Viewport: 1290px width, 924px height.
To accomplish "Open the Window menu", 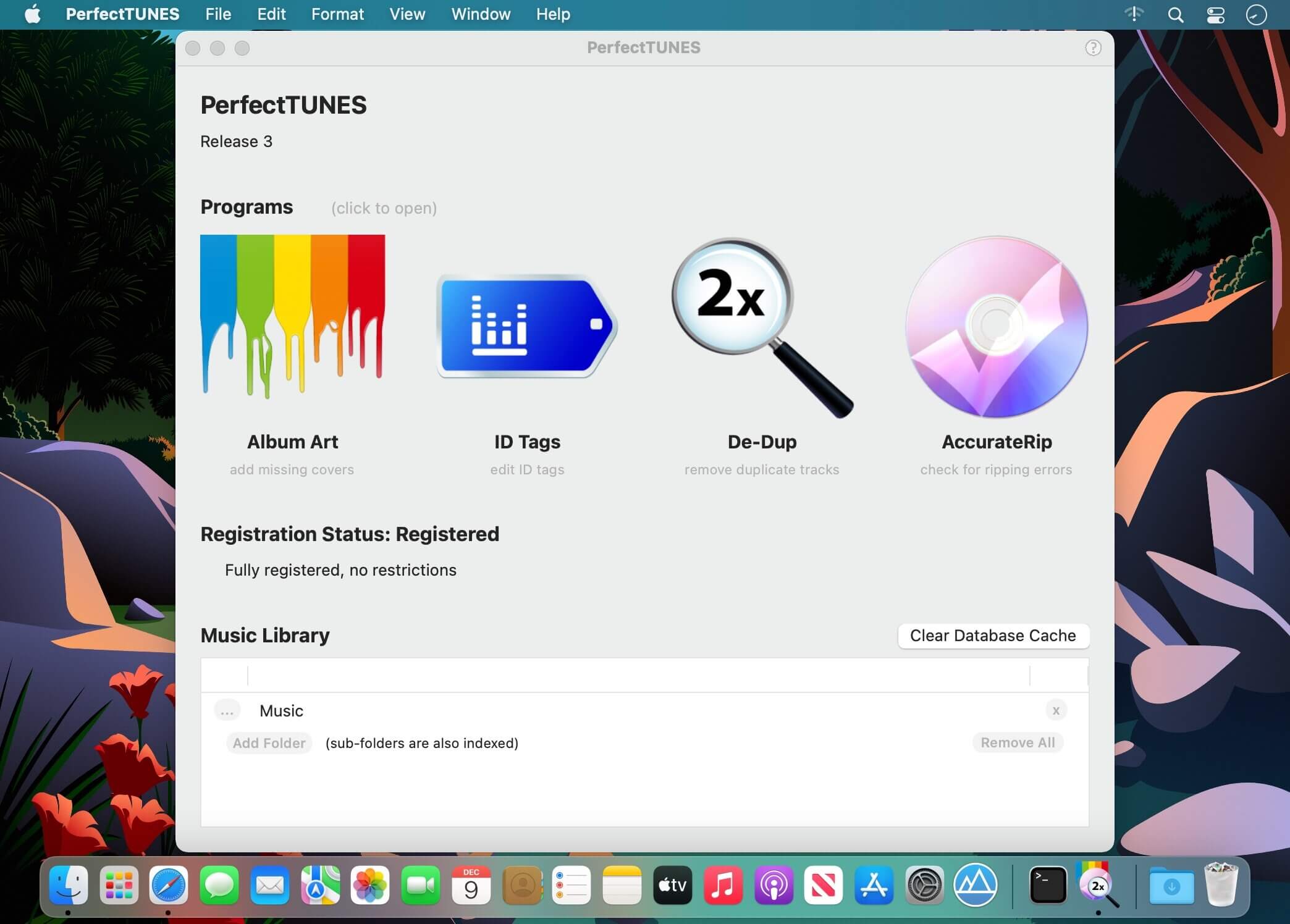I will (x=481, y=14).
